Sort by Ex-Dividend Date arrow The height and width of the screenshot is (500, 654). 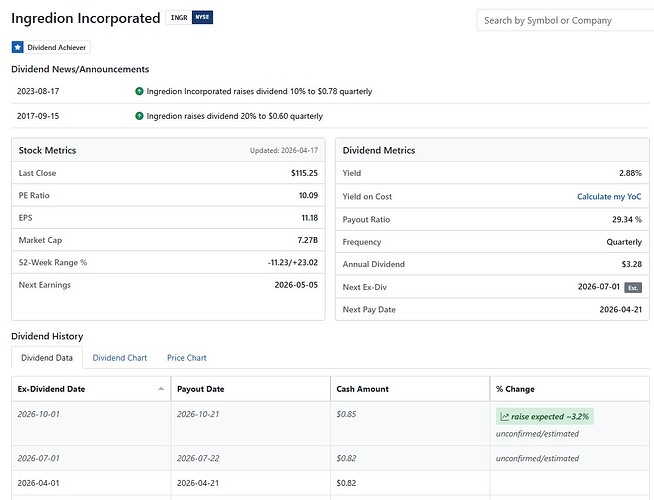click(161, 389)
